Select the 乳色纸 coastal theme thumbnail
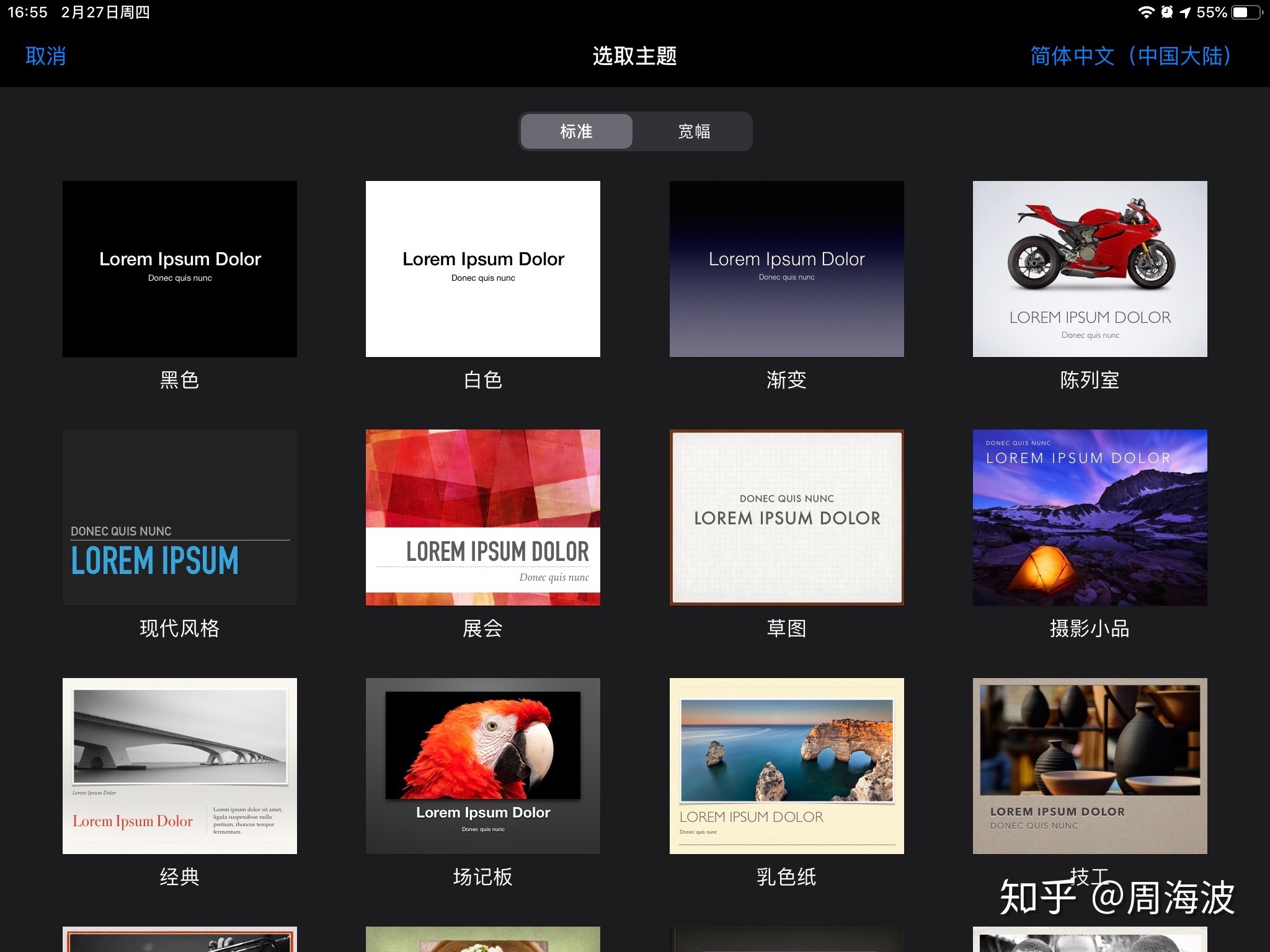 787,766
